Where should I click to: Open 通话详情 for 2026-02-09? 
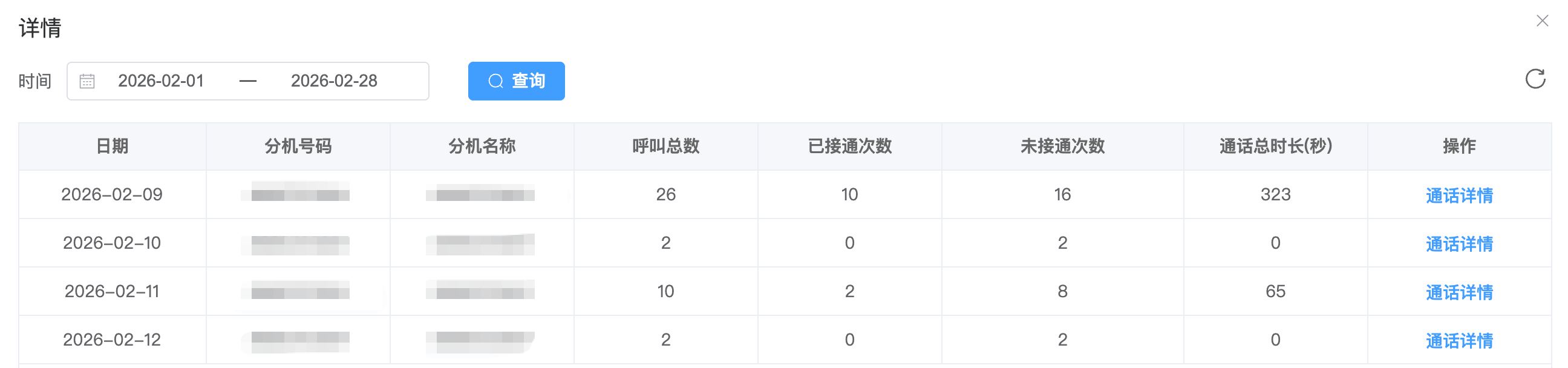click(1459, 195)
